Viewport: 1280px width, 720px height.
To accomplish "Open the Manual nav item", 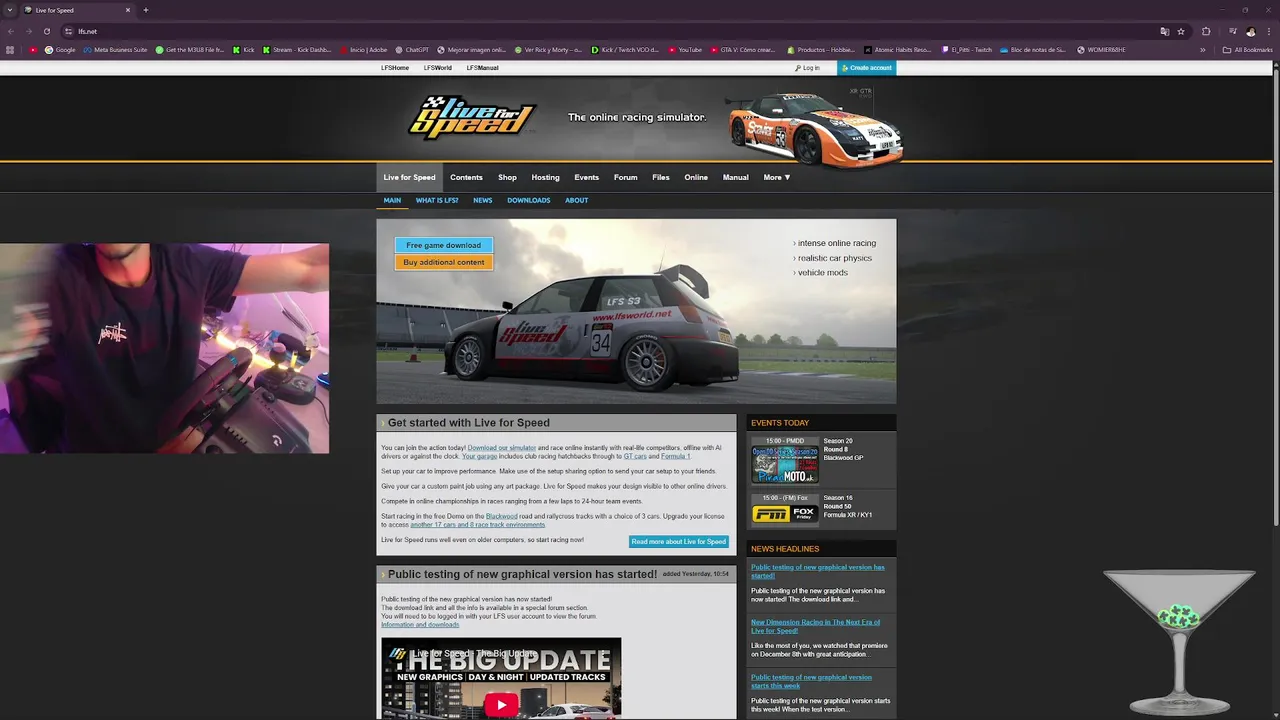I will click(735, 177).
